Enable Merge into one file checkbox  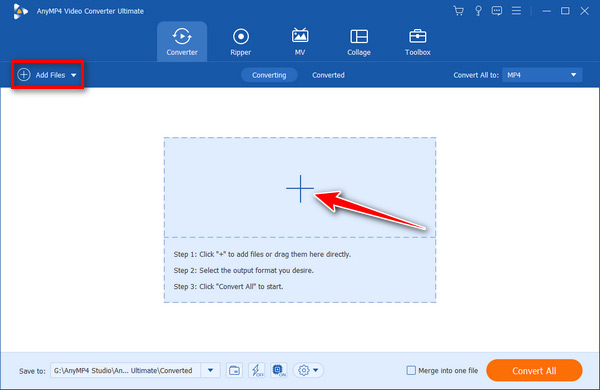click(411, 370)
